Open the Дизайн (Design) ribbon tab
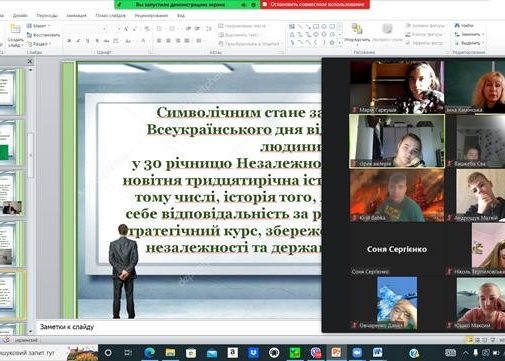This screenshot has width=505, height=361. coord(20,16)
